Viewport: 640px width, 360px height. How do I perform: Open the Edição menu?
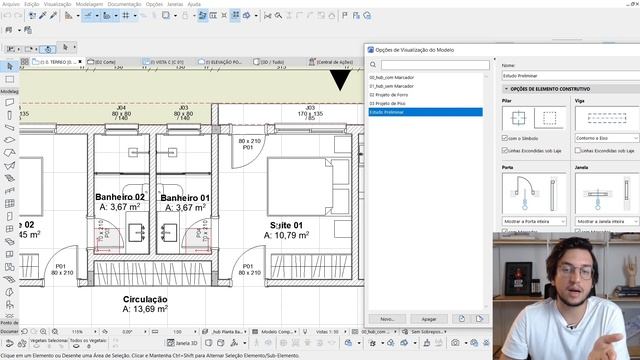pos(31,4)
